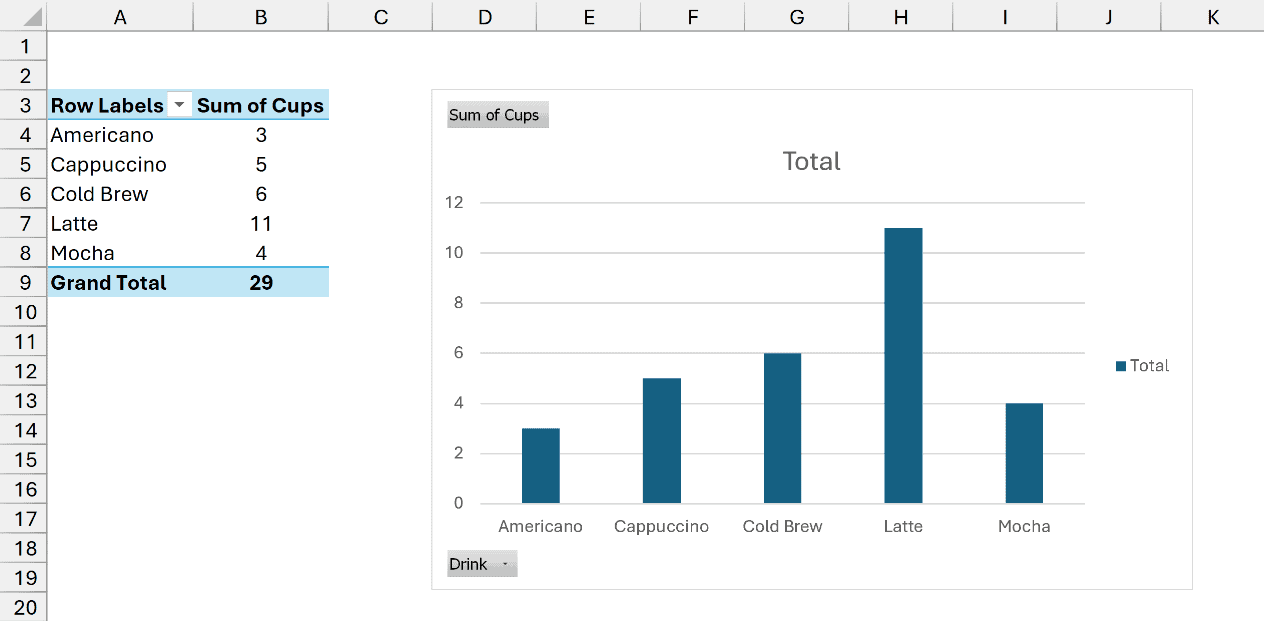This screenshot has width=1264, height=621.
Task: Select column K header
Action: coord(1213,16)
